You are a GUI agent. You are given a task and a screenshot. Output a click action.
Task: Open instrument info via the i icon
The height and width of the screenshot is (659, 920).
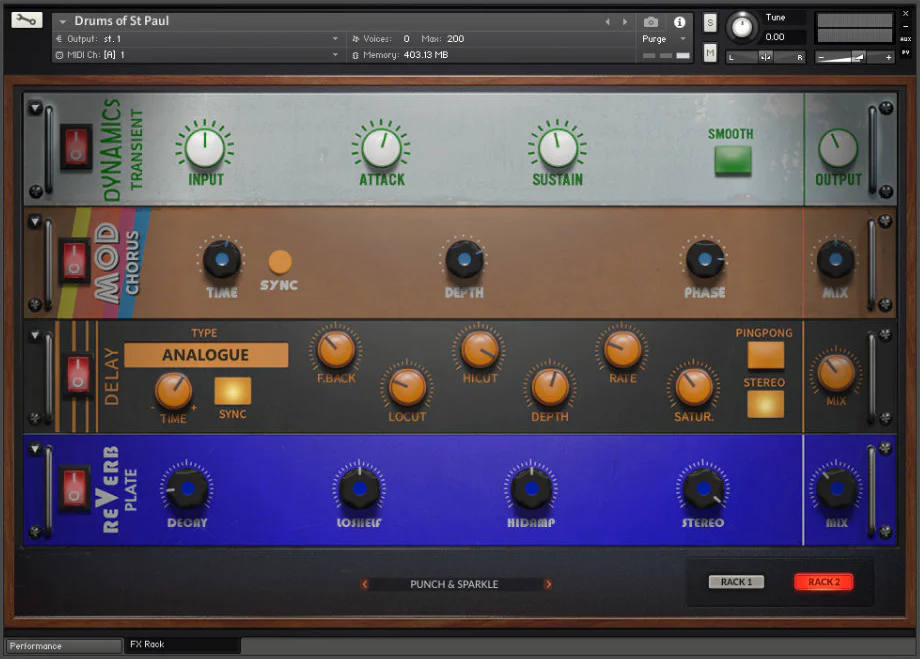click(681, 20)
